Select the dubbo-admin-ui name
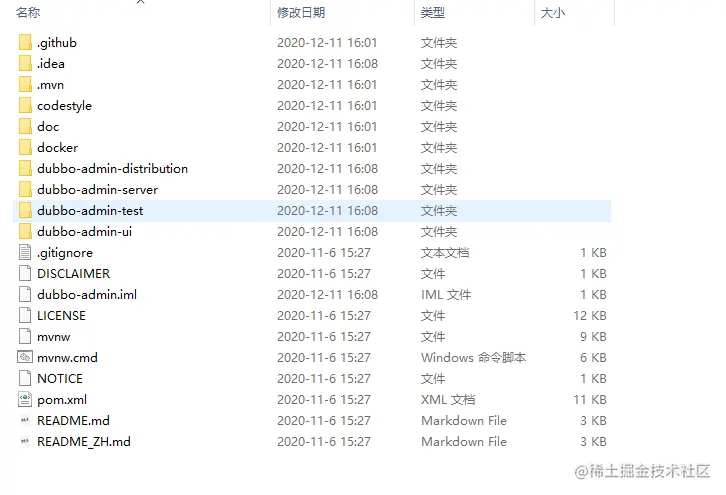726x495 pixels. coord(85,232)
